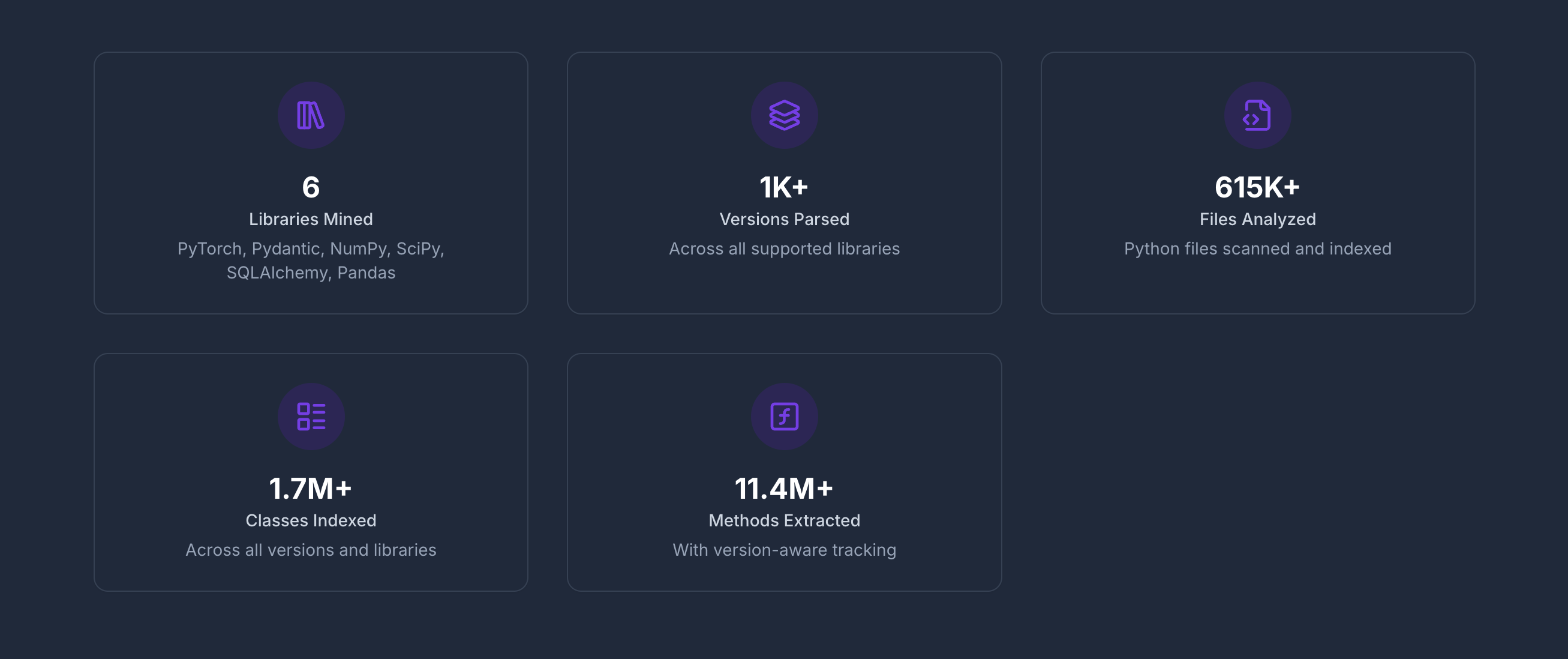Click the 1.7M+ classes number
Screen dimensions: 1568x659
tap(311, 489)
